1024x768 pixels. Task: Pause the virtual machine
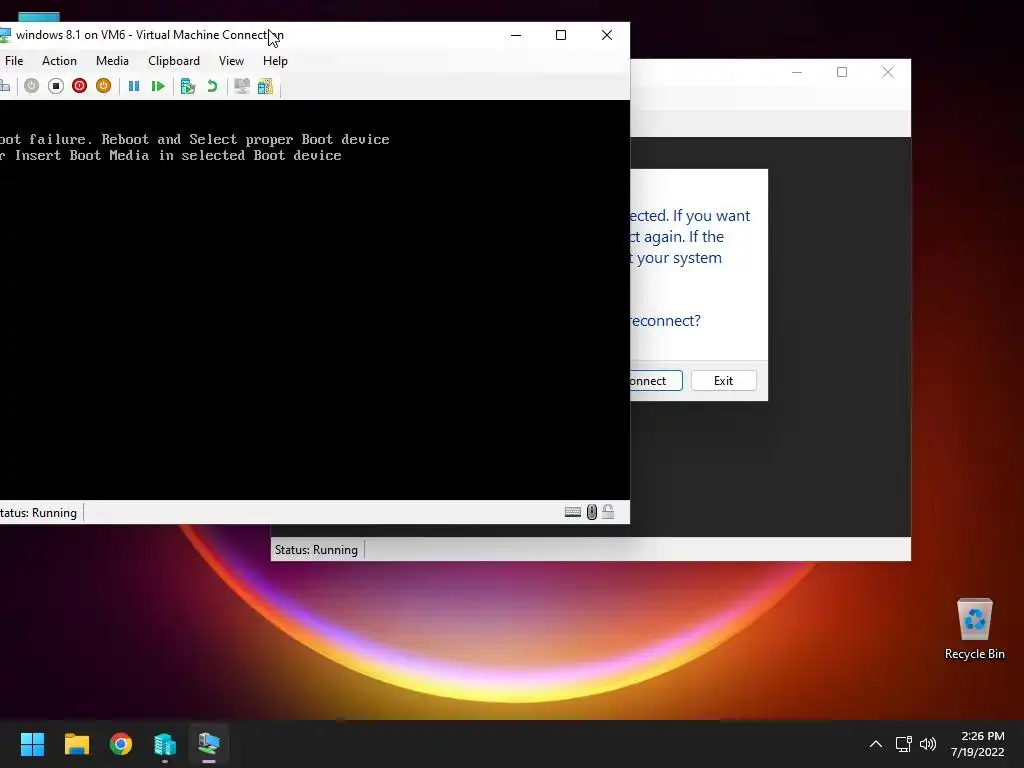[x=134, y=86]
